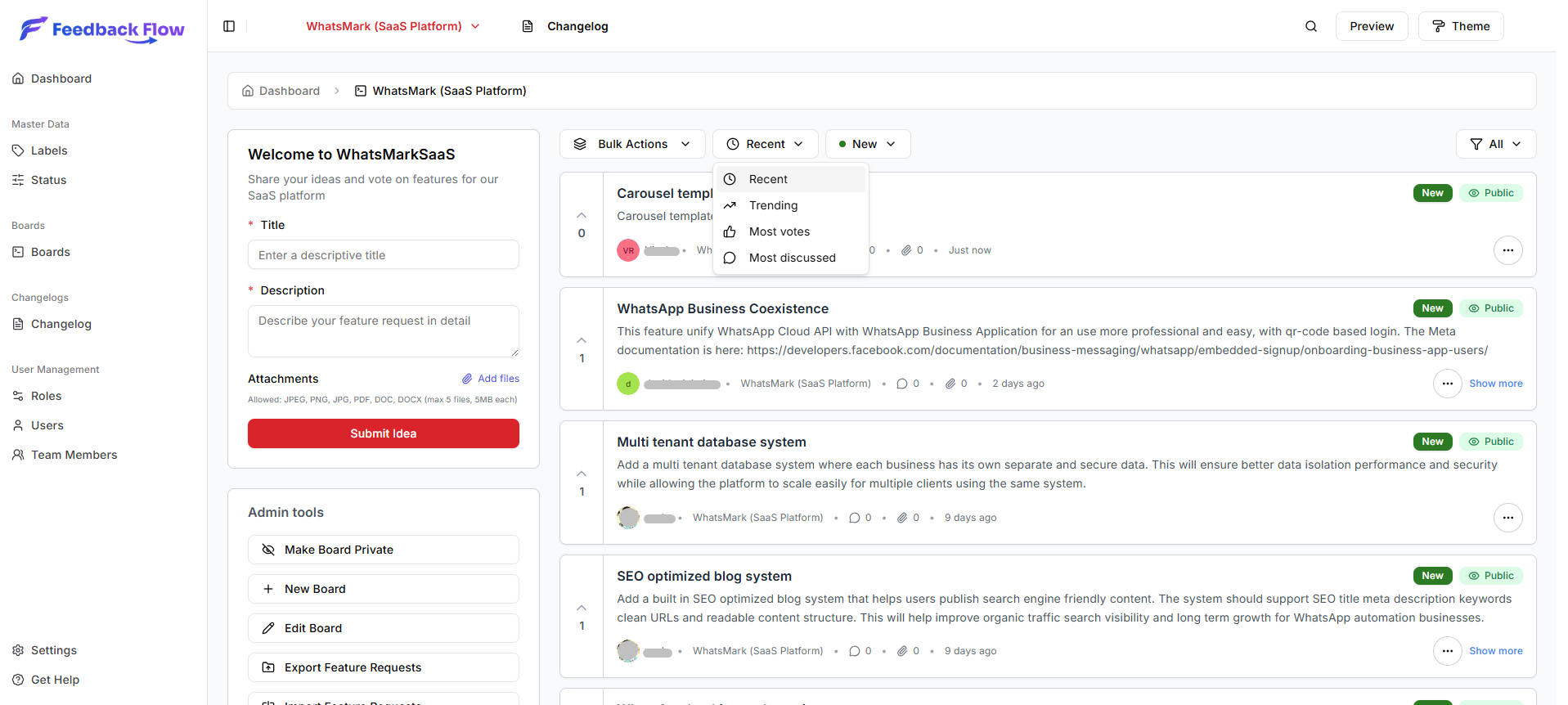Open more options for Multi tenant database
1568x705 pixels.
coord(1507,518)
